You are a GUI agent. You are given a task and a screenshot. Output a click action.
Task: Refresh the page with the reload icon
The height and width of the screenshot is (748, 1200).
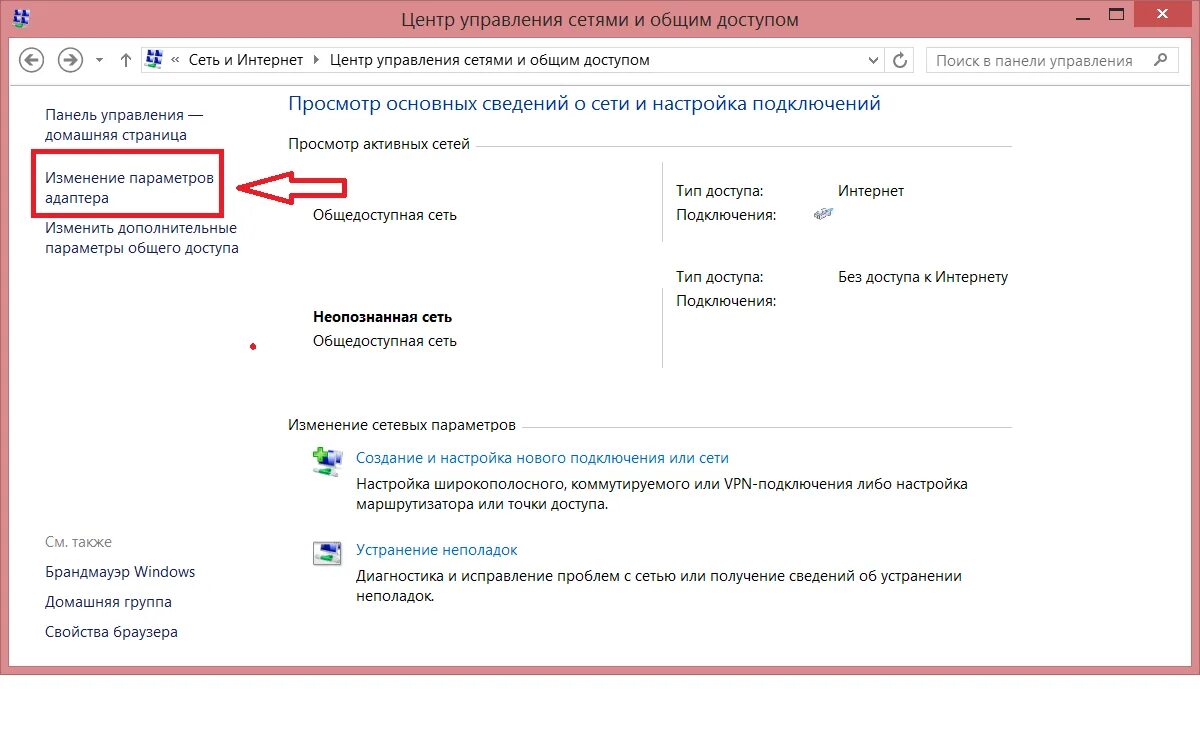900,60
